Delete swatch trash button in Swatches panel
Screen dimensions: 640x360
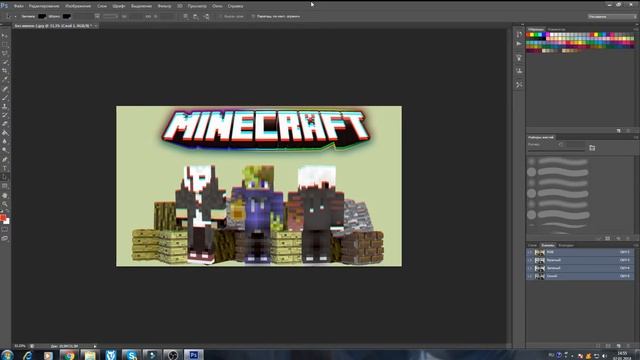click(629, 131)
